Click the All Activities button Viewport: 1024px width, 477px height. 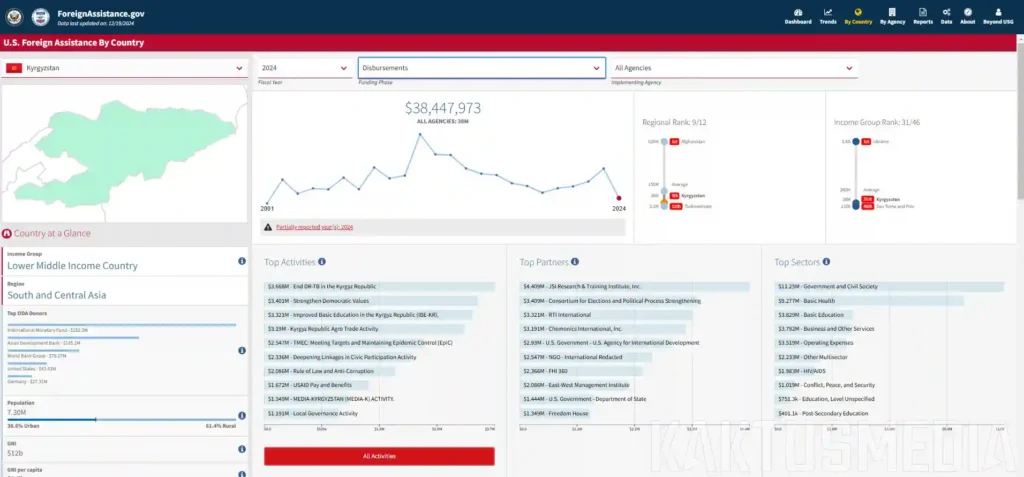[x=379, y=456]
